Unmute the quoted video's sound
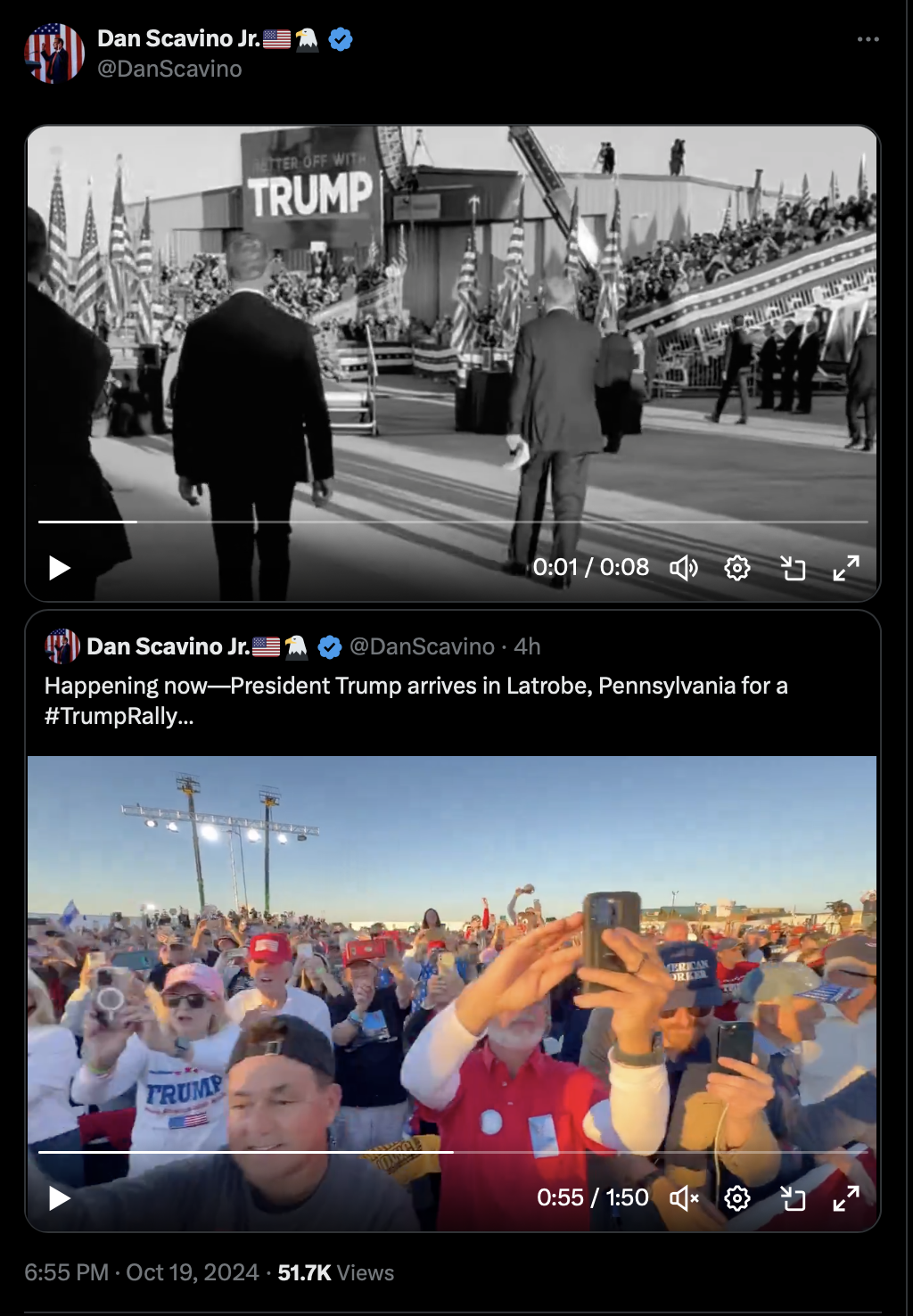913x1316 pixels. 684,1198
